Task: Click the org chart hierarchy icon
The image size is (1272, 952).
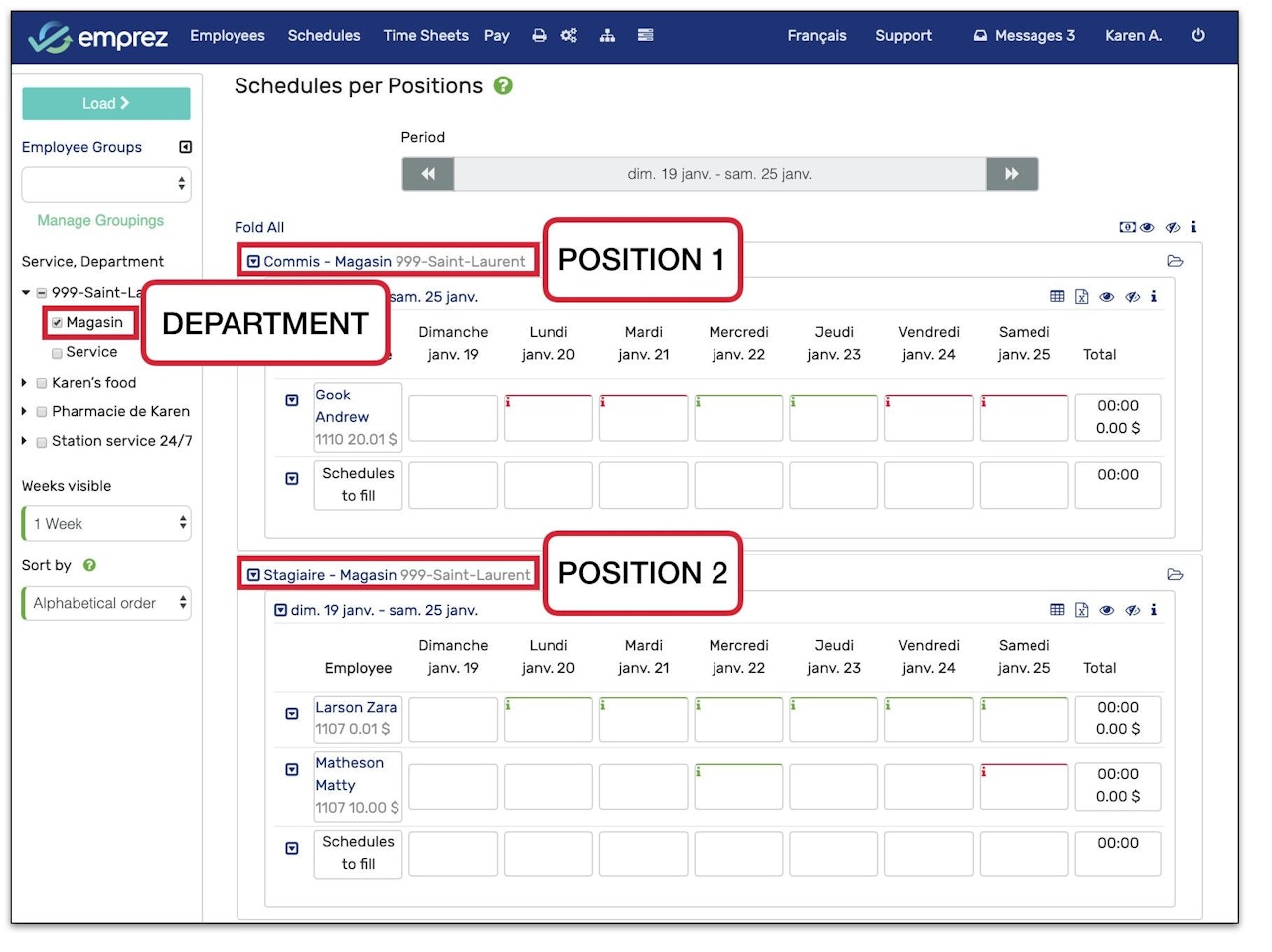Action: pos(607,35)
